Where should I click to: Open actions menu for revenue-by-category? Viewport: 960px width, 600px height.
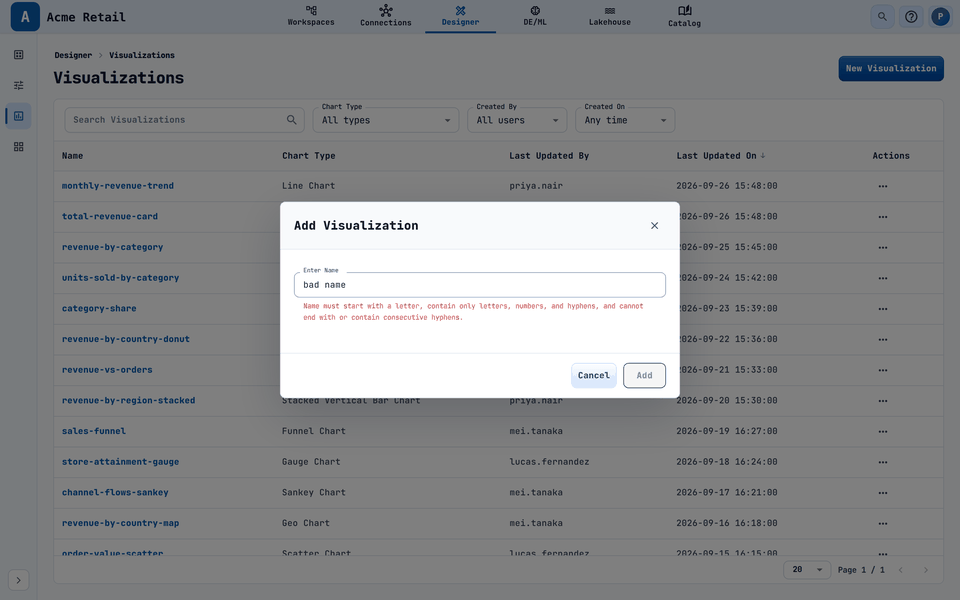883,247
